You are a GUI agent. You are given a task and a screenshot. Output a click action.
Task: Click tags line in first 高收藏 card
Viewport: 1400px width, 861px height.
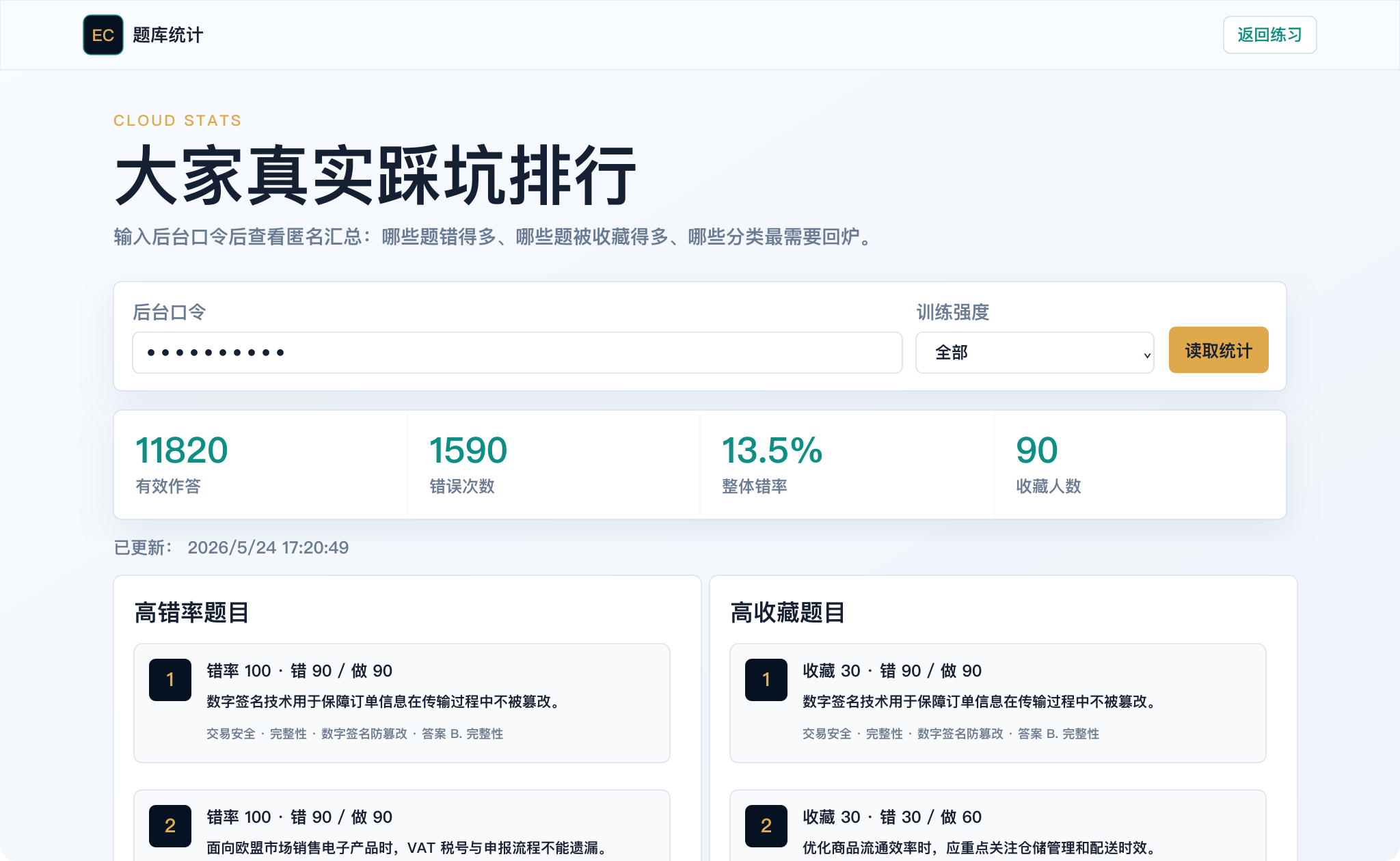coord(951,733)
